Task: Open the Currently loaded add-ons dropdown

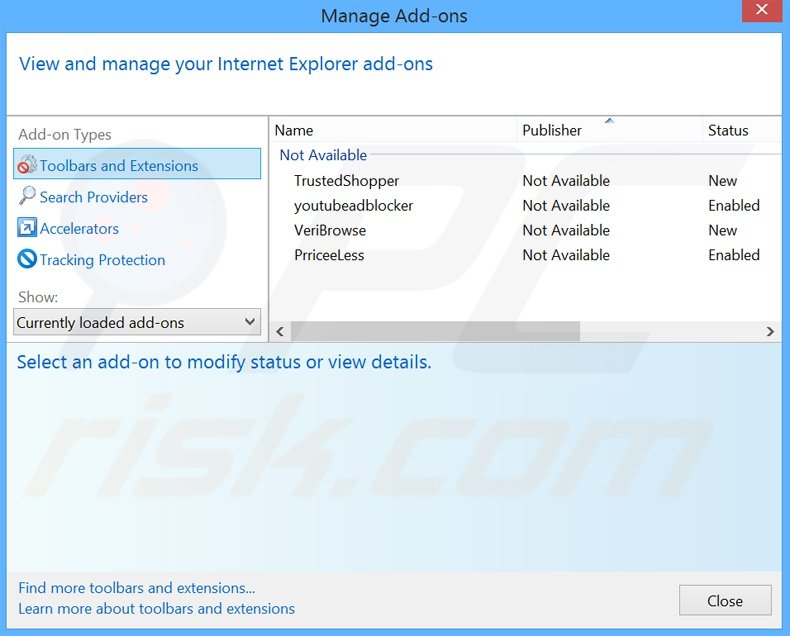Action: (137, 323)
